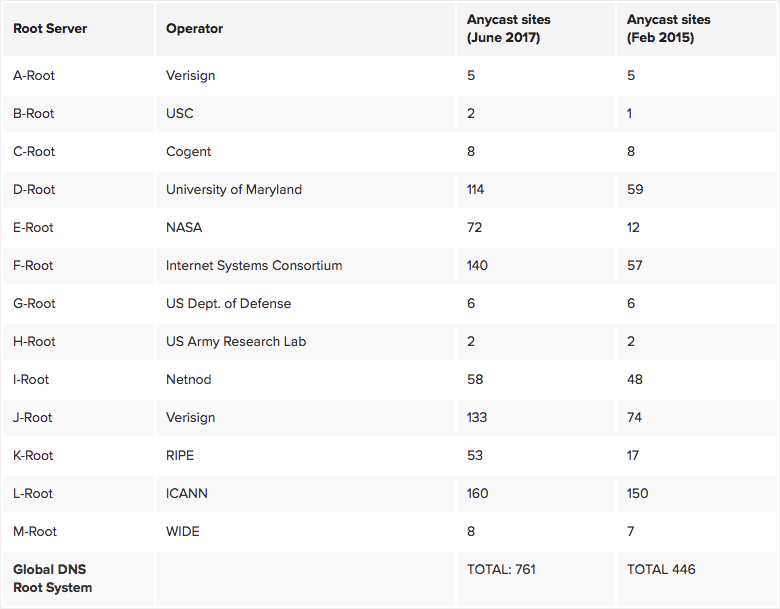
Task: Select the "TOTAL: 761" cell
Action: (501, 569)
